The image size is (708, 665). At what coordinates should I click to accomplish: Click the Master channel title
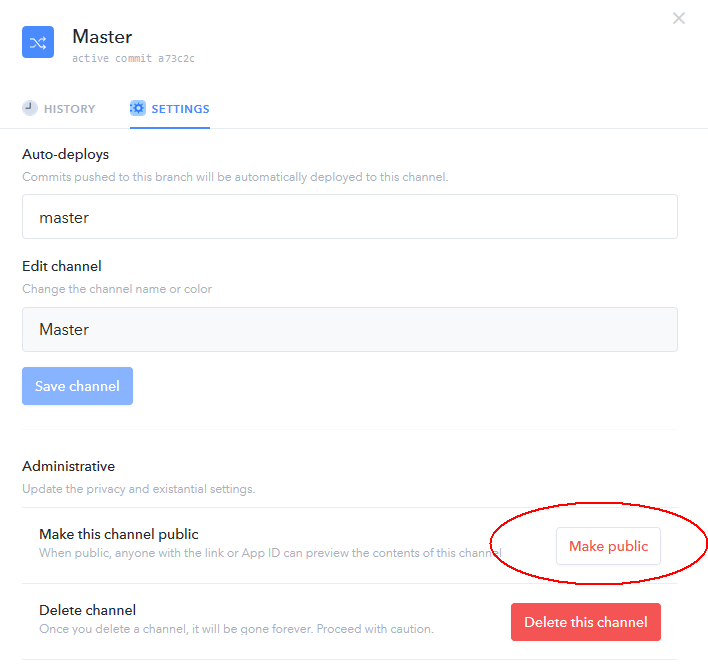pos(102,37)
